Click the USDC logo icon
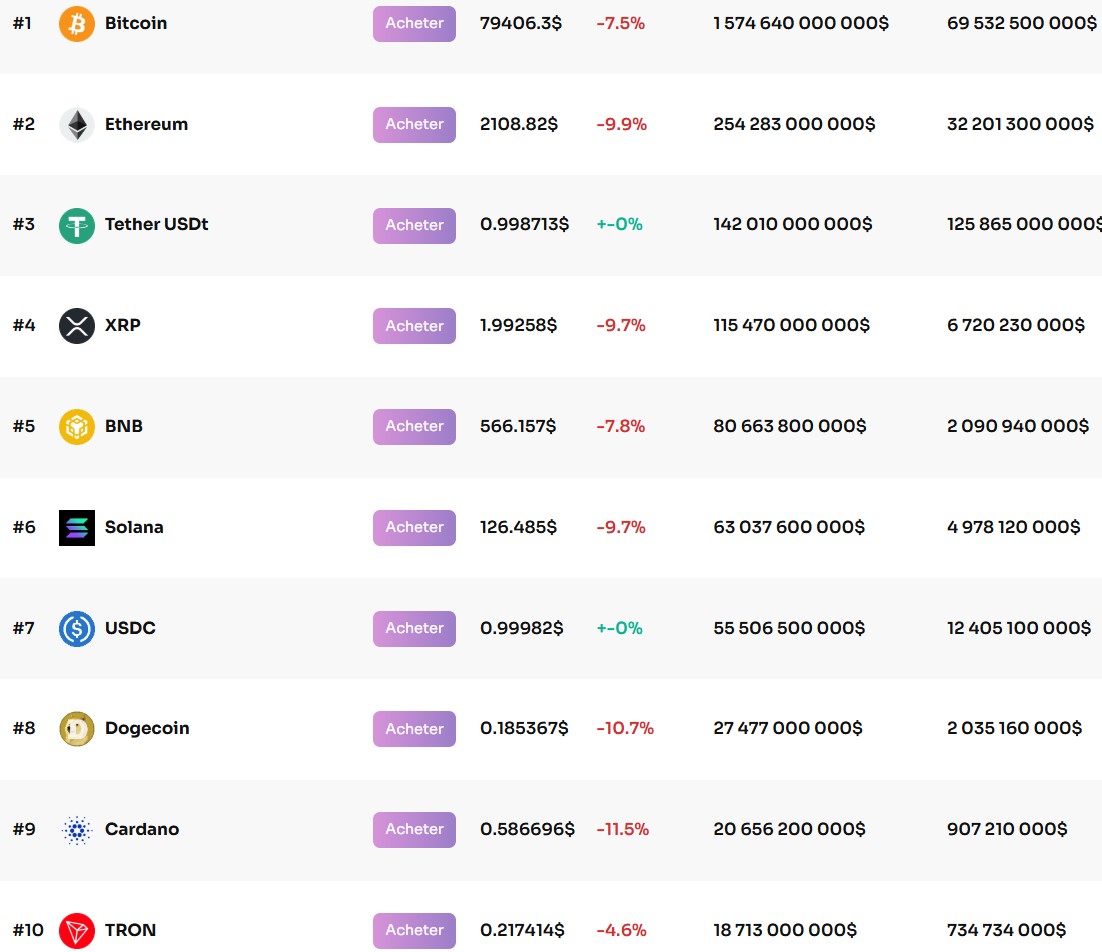This screenshot has height=952, width=1102. [76, 628]
